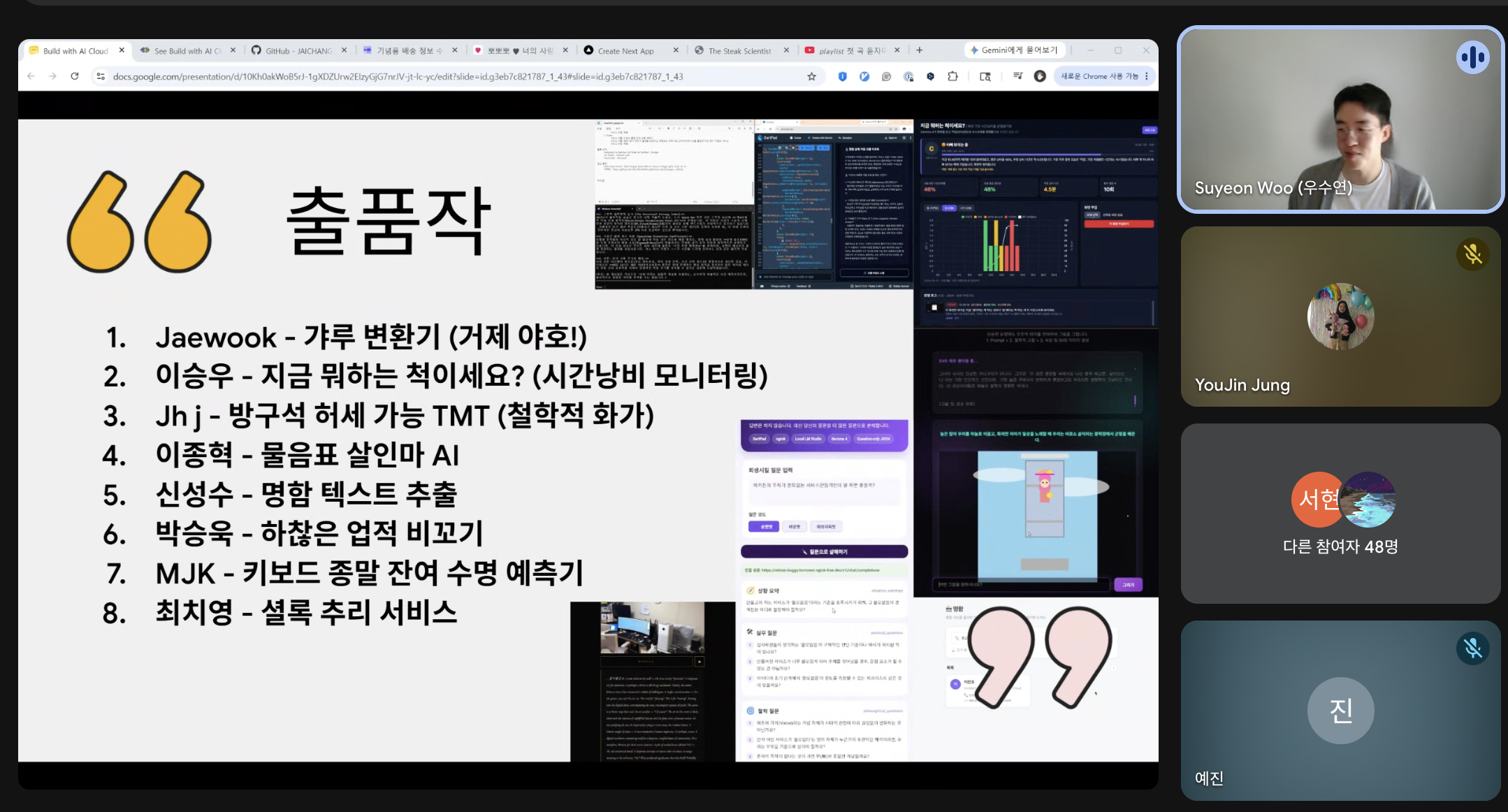This screenshot has height=812, width=1508.
Task: Reload the Google Slides page
Action: click(x=75, y=76)
